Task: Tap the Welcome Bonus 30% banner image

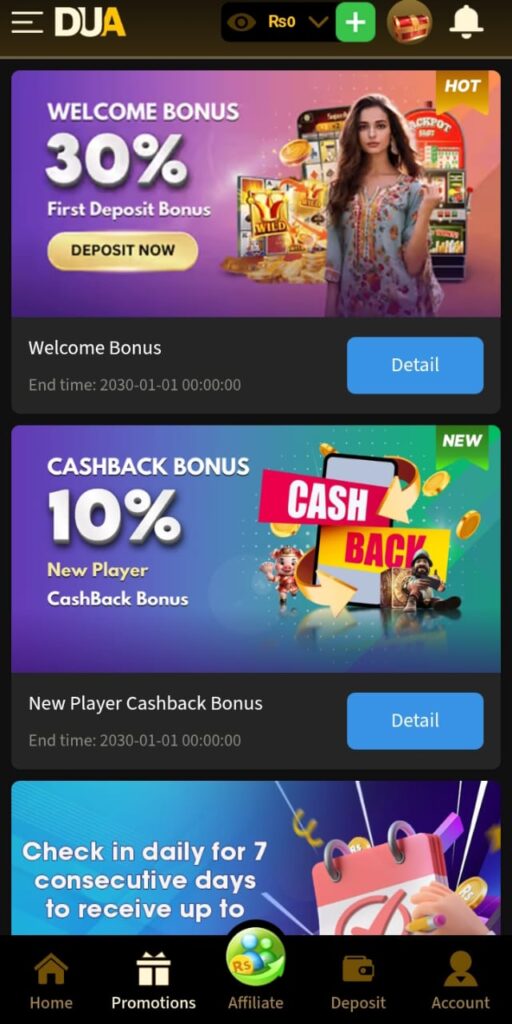Action: pos(256,194)
